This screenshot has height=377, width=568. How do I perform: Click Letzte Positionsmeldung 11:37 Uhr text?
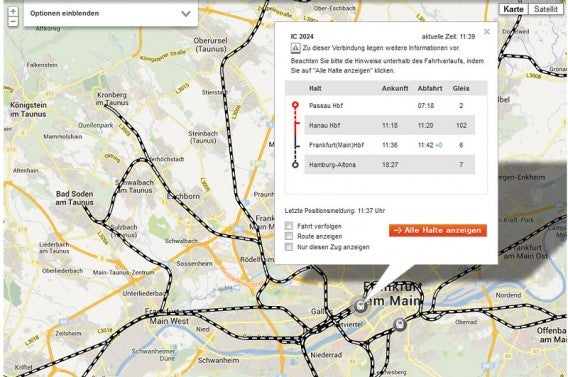coord(335,210)
